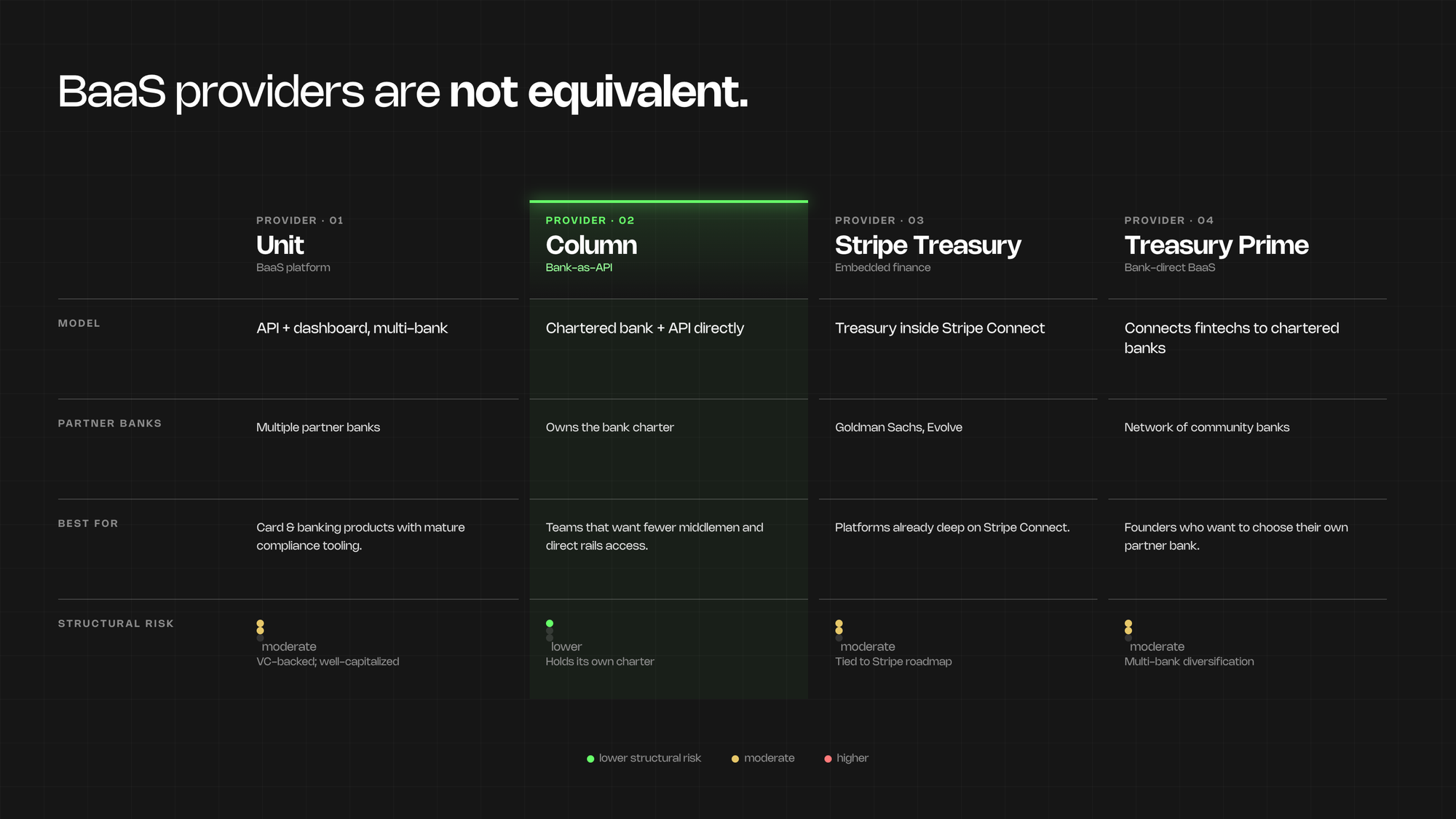The height and width of the screenshot is (819, 1456).
Task: Click yellow moderate legend dot
Action: click(735, 759)
